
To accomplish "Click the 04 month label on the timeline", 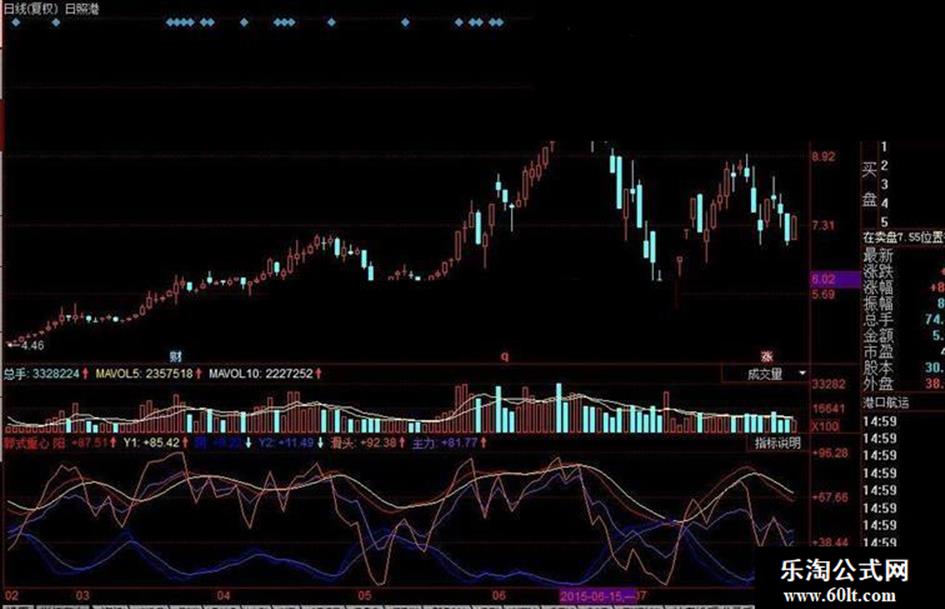I will click(x=224, y=596).
